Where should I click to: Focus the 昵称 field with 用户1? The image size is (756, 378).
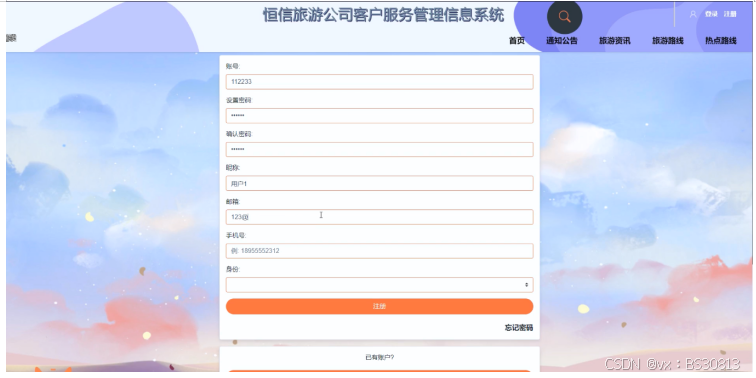379,183
